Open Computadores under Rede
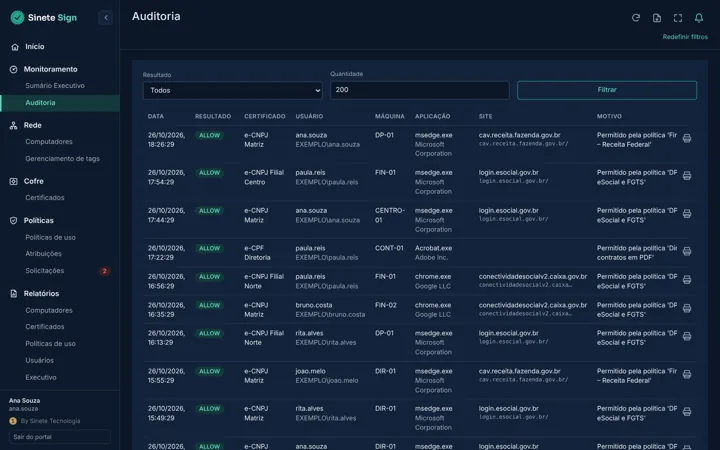The width and height of the screenshot is (720, 450). [49, 142]
